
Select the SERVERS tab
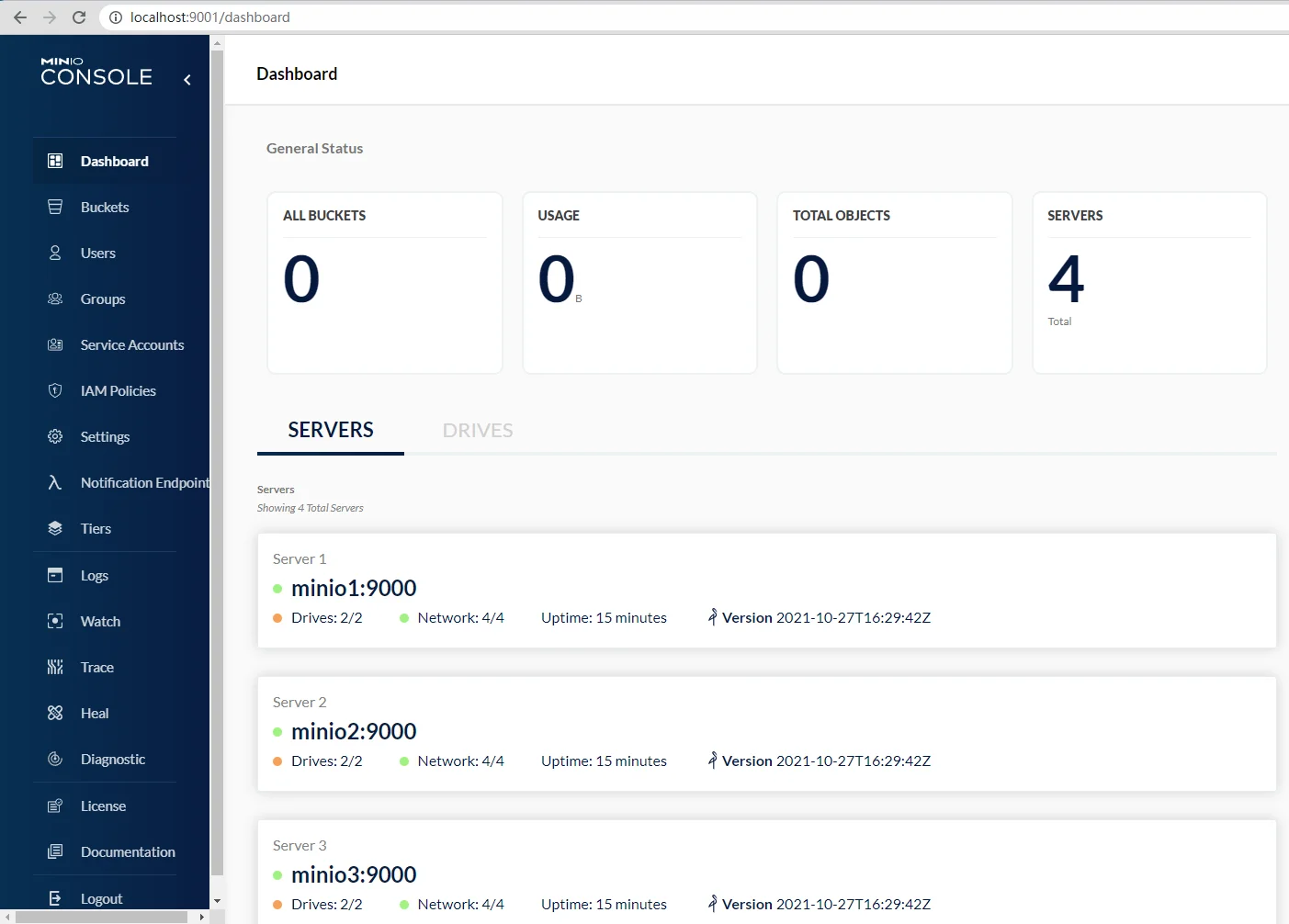(330, 430)
